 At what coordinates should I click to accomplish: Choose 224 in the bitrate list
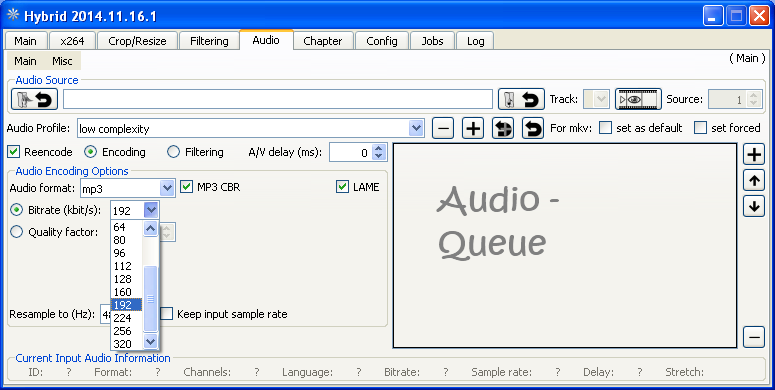(x=127, y=318)
